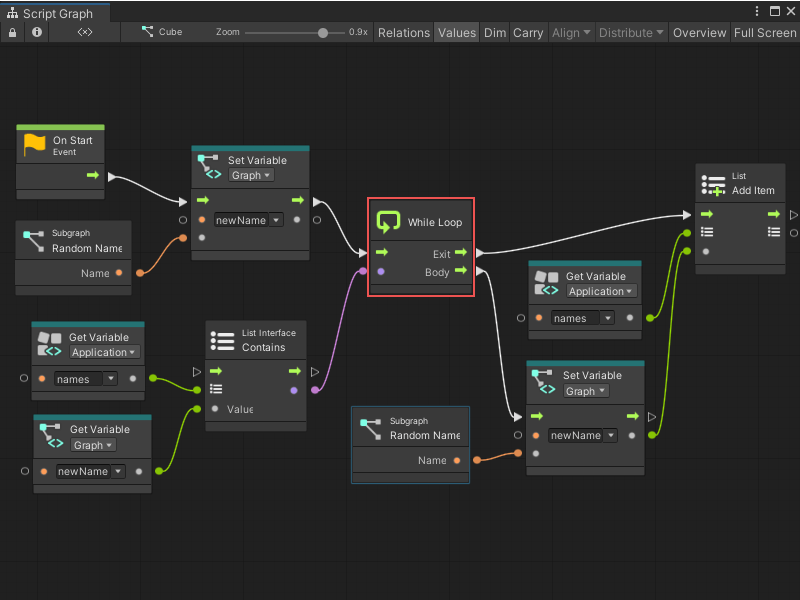This screenshot has height=600, width=800.
Task: Click the graph info icon next to the lock
Action: (x=37, y=32)
